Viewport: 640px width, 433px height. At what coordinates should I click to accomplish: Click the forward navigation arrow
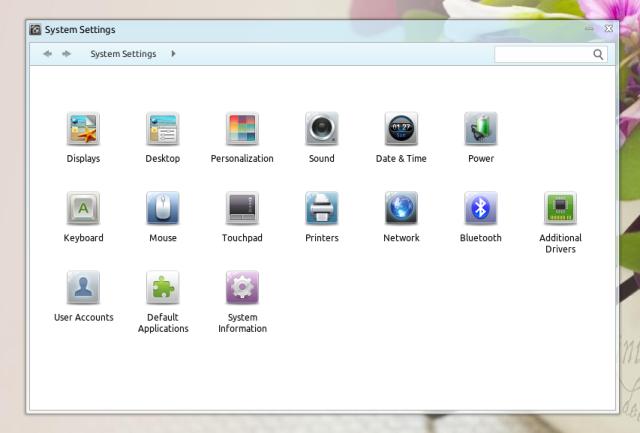(x=66, y=54)
